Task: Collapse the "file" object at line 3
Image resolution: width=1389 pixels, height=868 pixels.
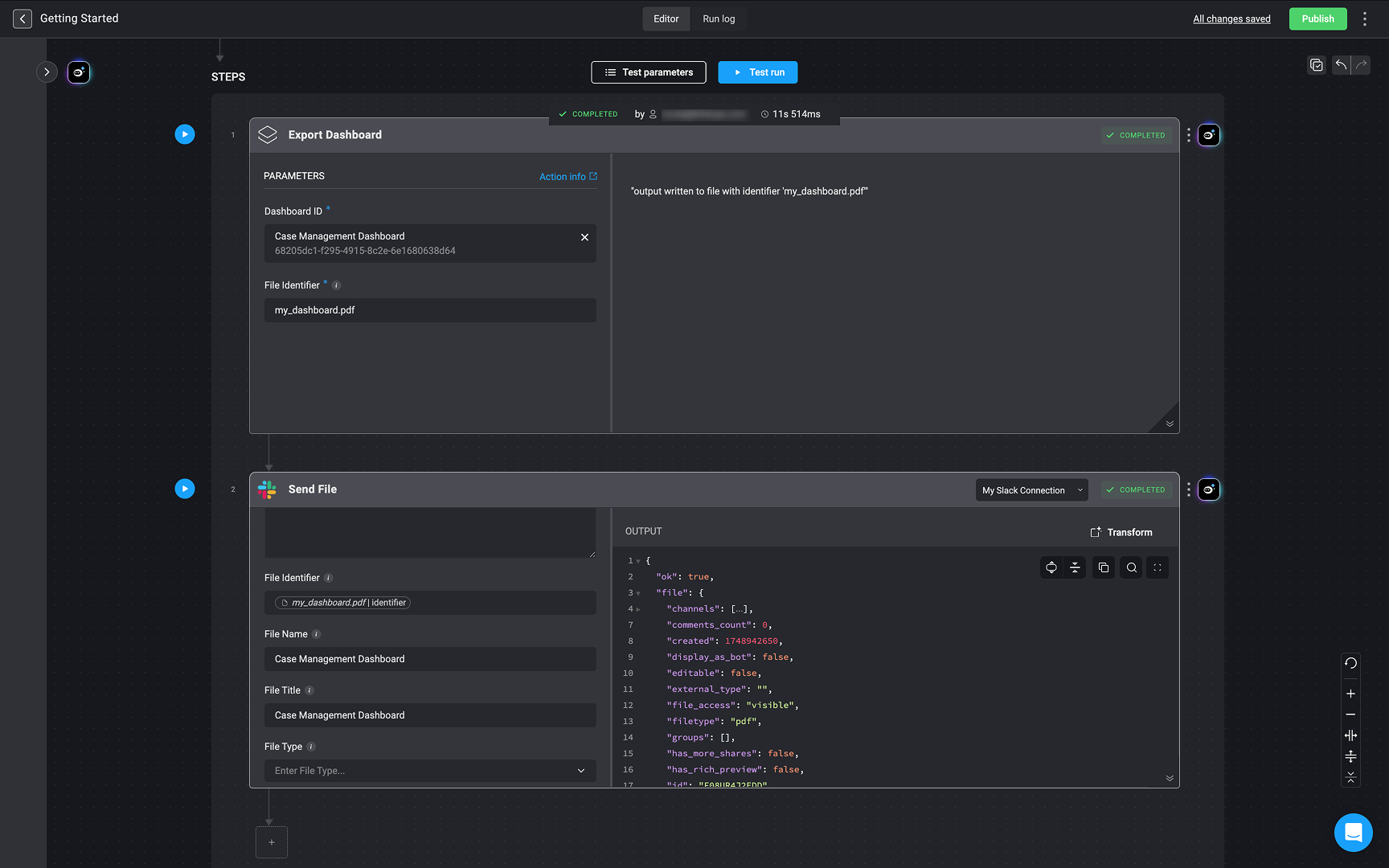Action: point(638,593)
